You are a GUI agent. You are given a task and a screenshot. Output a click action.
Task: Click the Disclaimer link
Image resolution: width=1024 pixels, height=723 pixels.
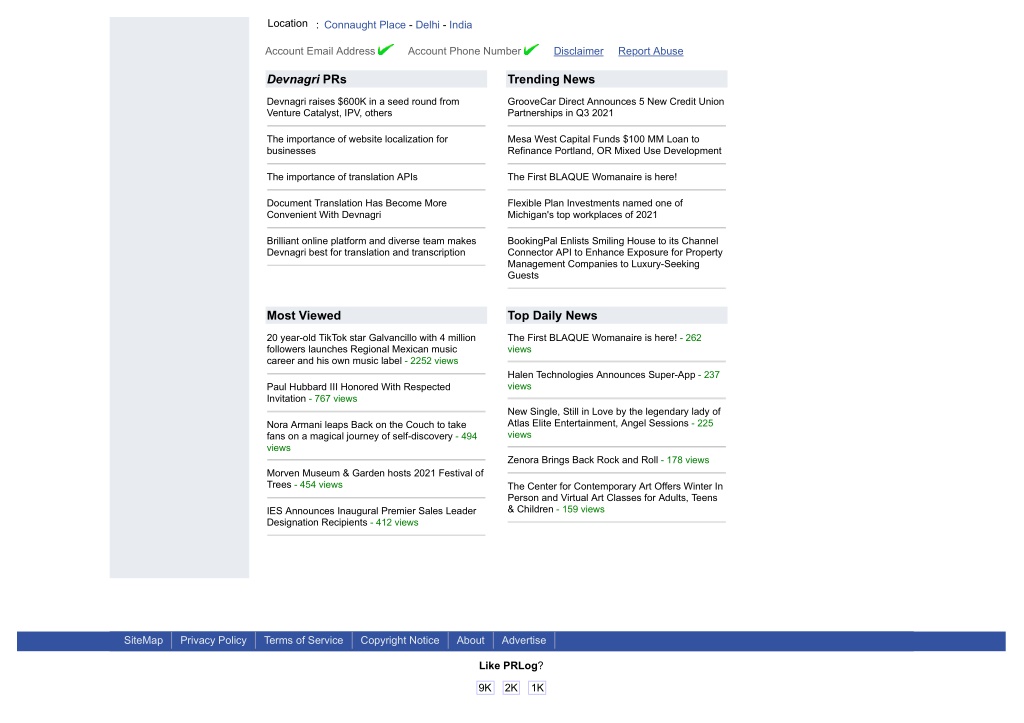[x=578, y=51]
